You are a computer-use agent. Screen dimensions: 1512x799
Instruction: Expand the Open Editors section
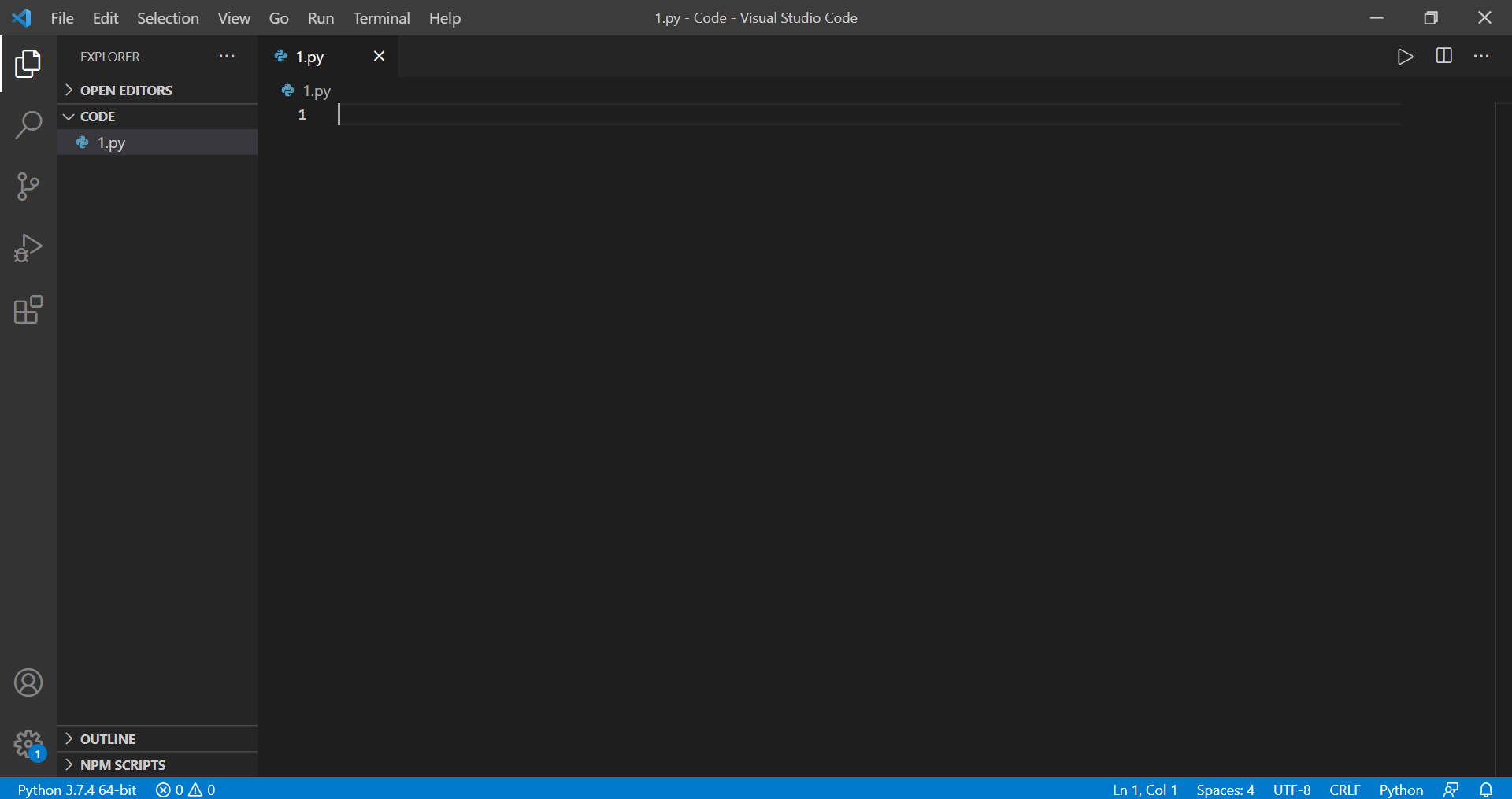coord(157,91)
